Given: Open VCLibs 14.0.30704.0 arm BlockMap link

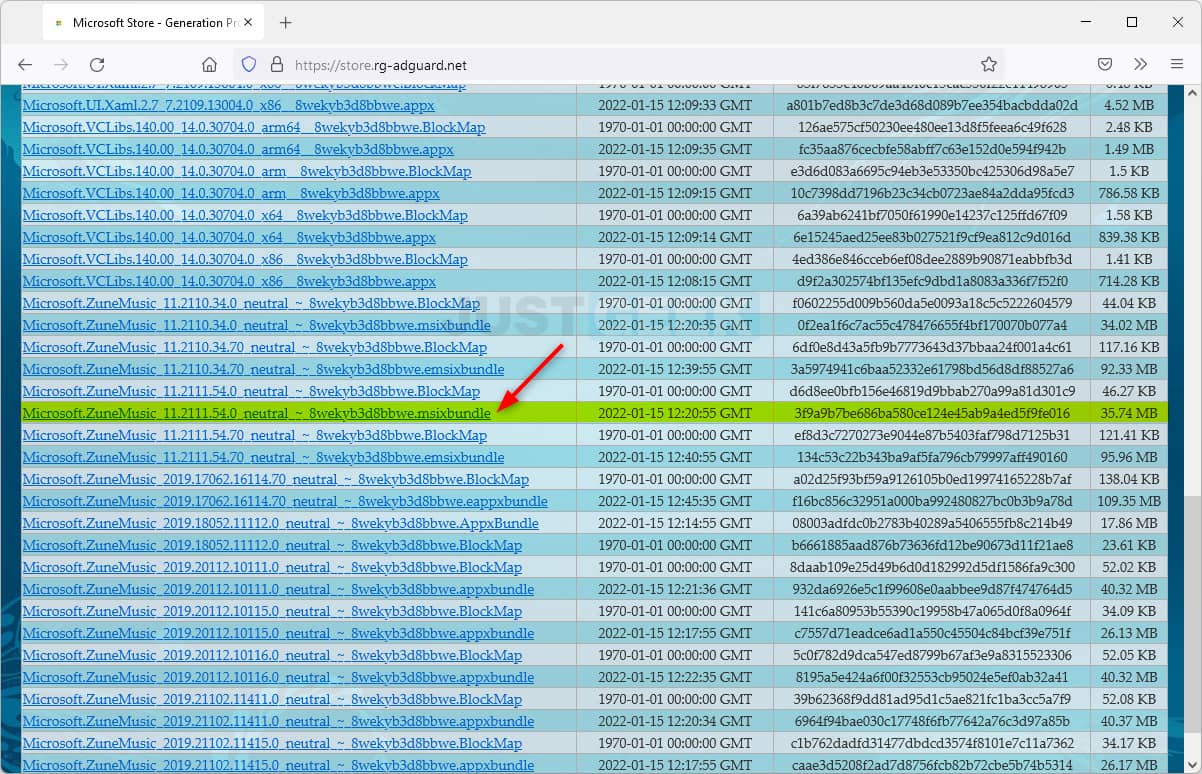Looking at the screenshot, I should tap(247, 171).
